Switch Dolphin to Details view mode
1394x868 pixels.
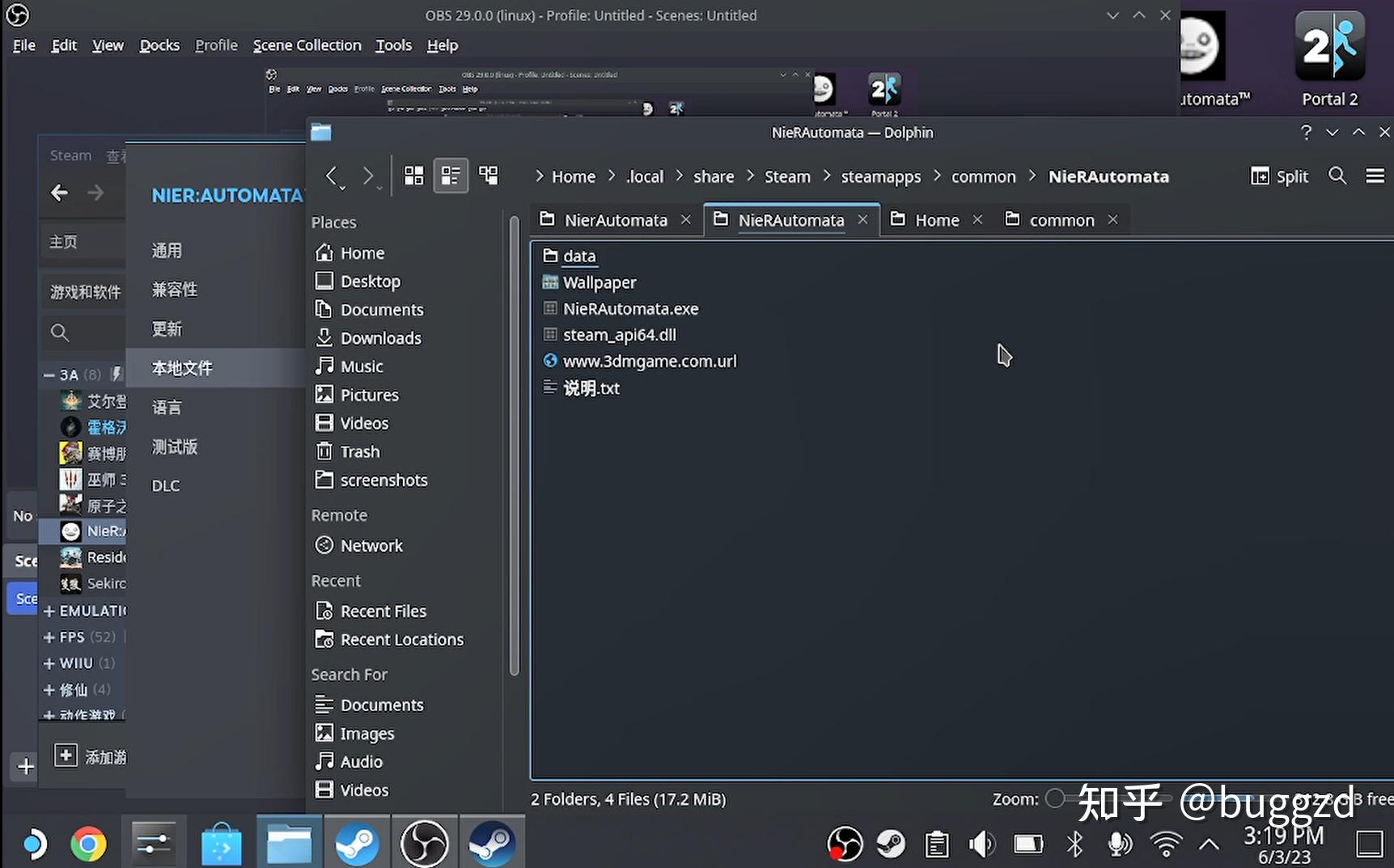488,176
